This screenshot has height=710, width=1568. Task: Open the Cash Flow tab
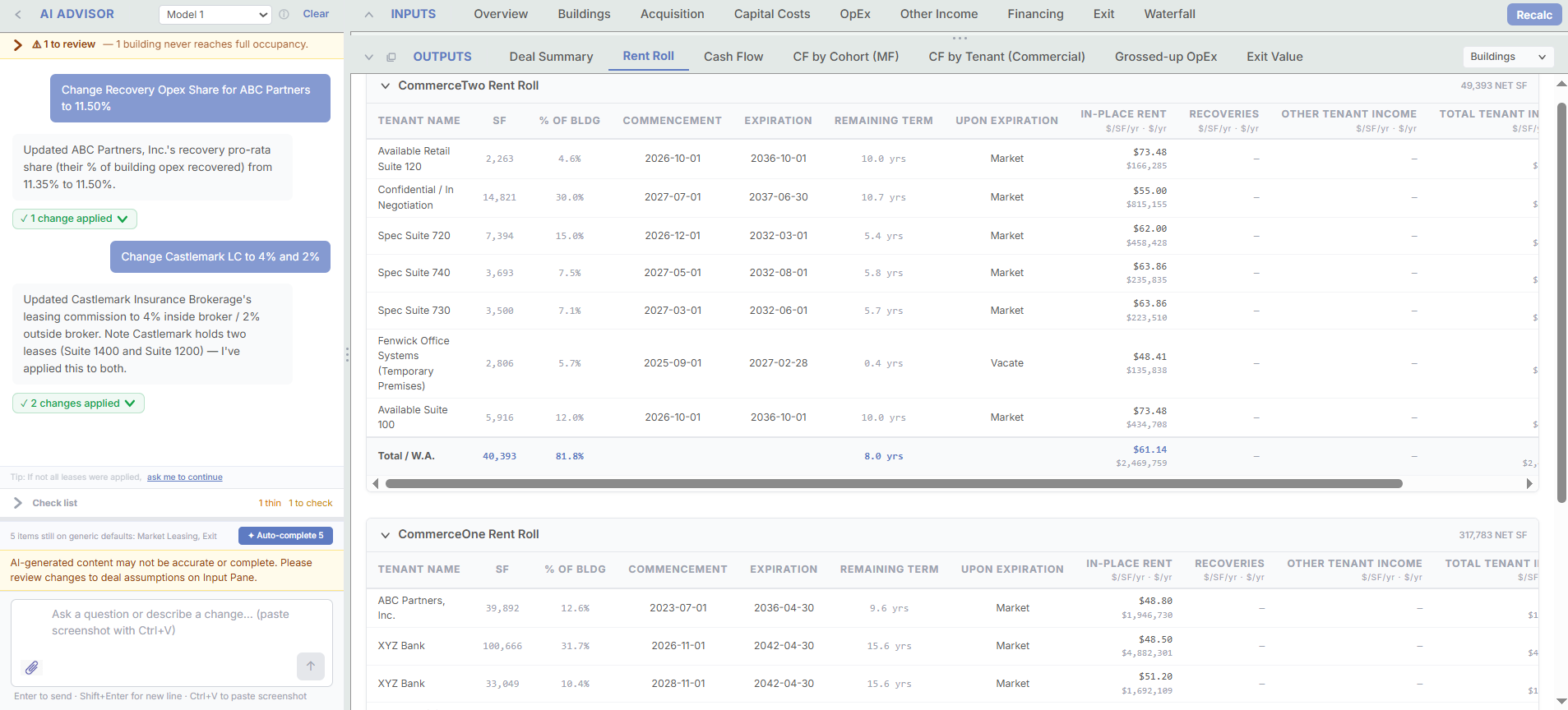click(733, 57)
